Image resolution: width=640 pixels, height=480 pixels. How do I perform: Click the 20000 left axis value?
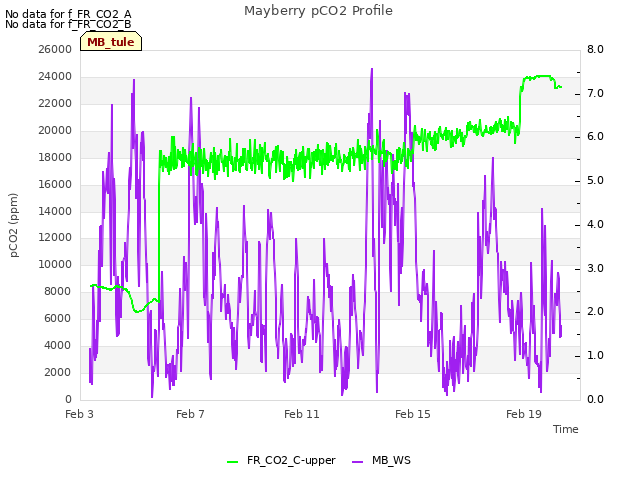coord(55,130)
